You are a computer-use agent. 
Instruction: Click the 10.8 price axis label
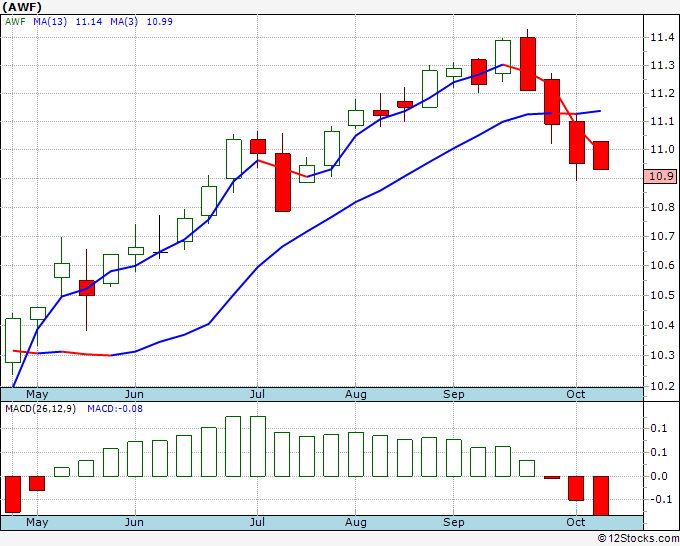(662, 207)
